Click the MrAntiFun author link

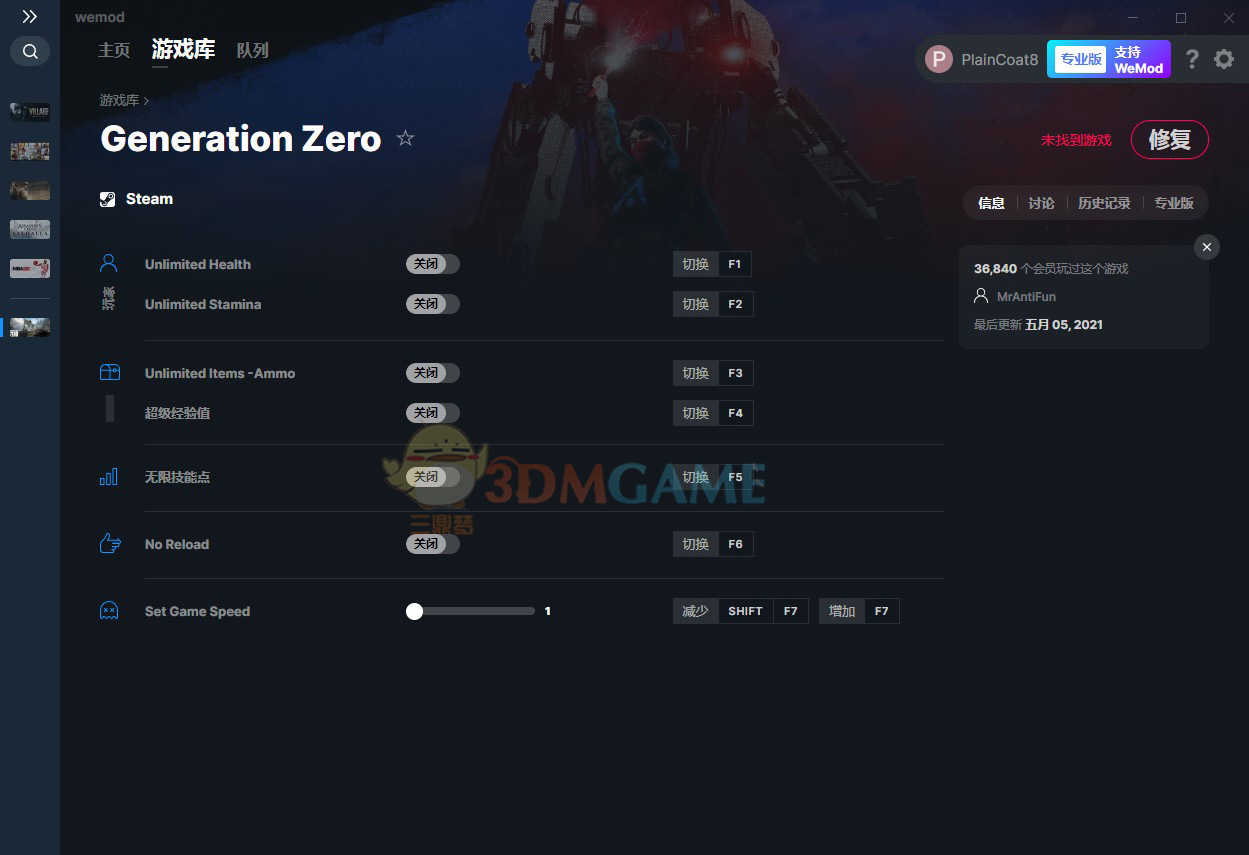tap(1026, 297)
